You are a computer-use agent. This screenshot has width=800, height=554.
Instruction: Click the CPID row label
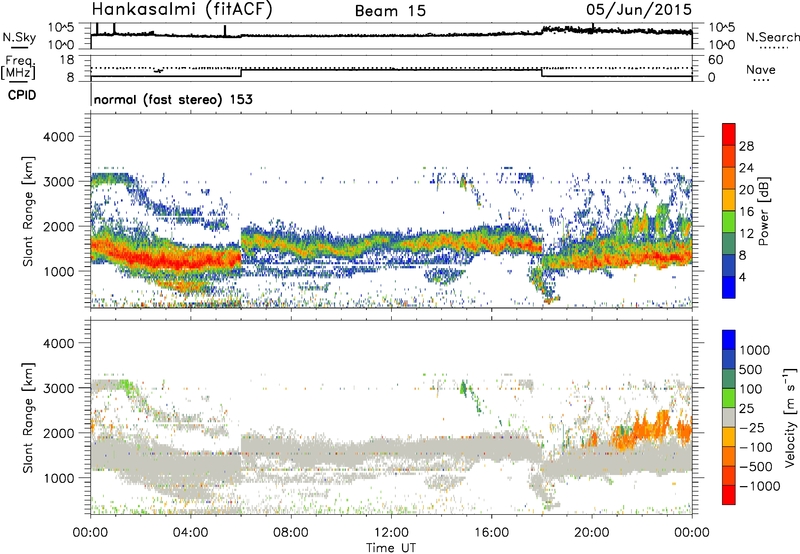coord(22,95)
